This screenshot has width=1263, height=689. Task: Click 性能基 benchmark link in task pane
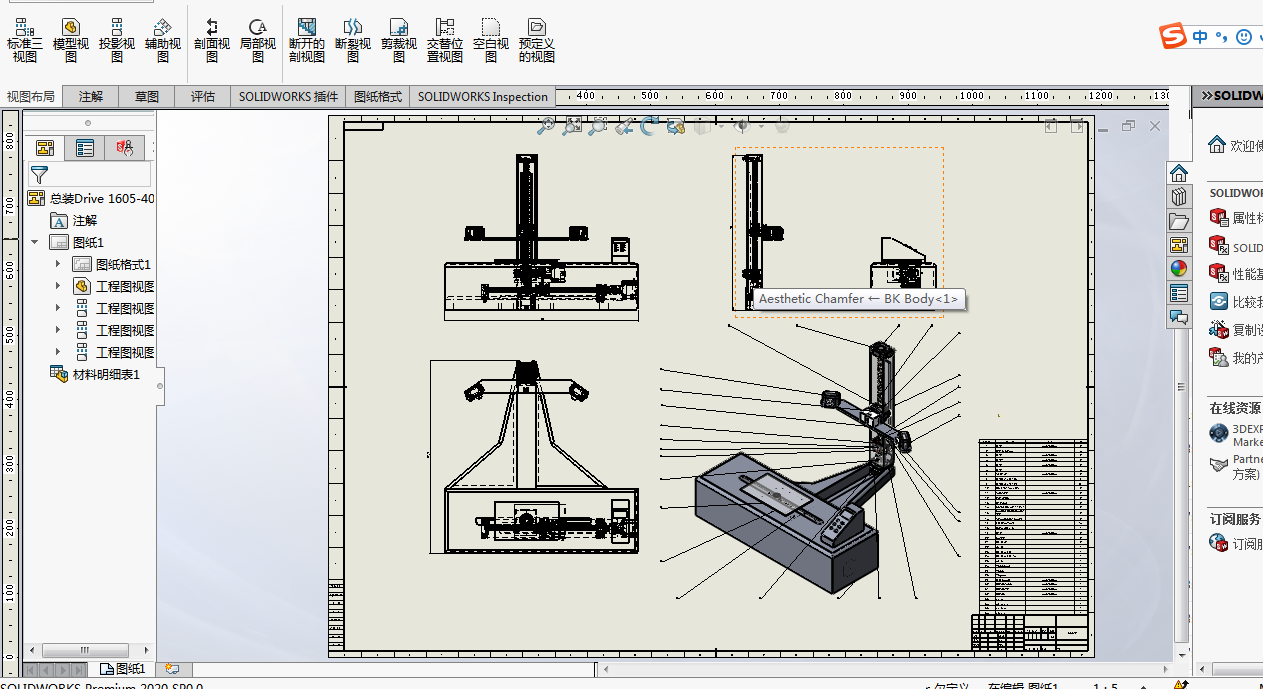[1235, 273]
